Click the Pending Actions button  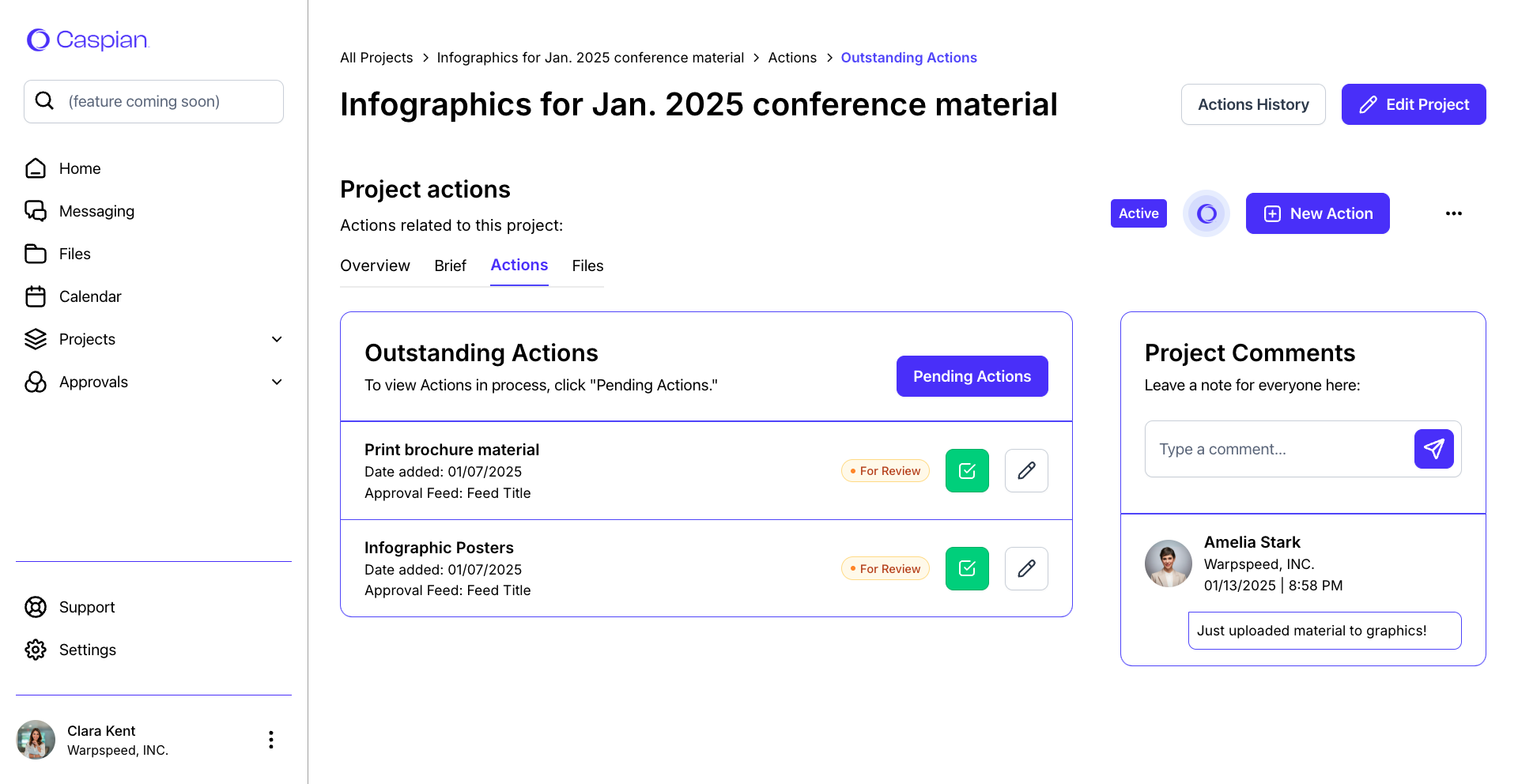click(x=972, y=376)
